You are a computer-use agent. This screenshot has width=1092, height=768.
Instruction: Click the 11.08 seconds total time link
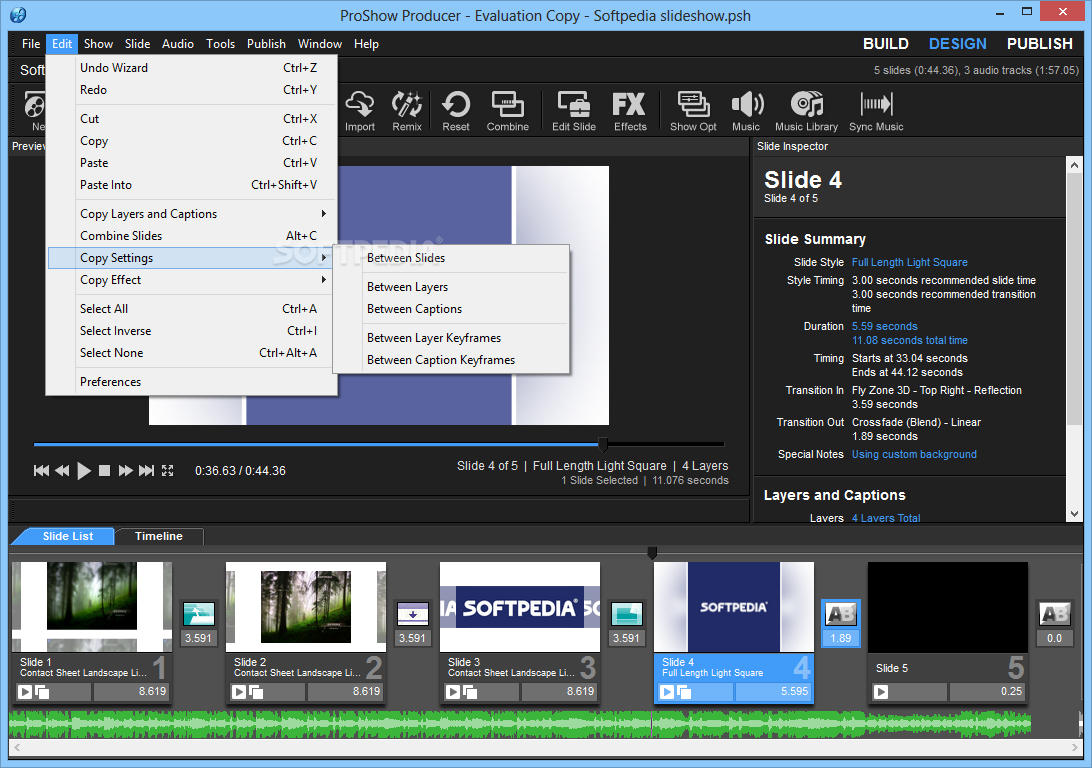910,340
